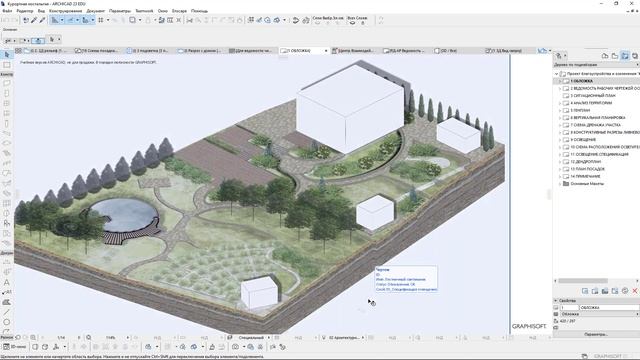Toggle the grid snap icon in toolbar
This screenshot has height=360, width=640.
[101, 20]
